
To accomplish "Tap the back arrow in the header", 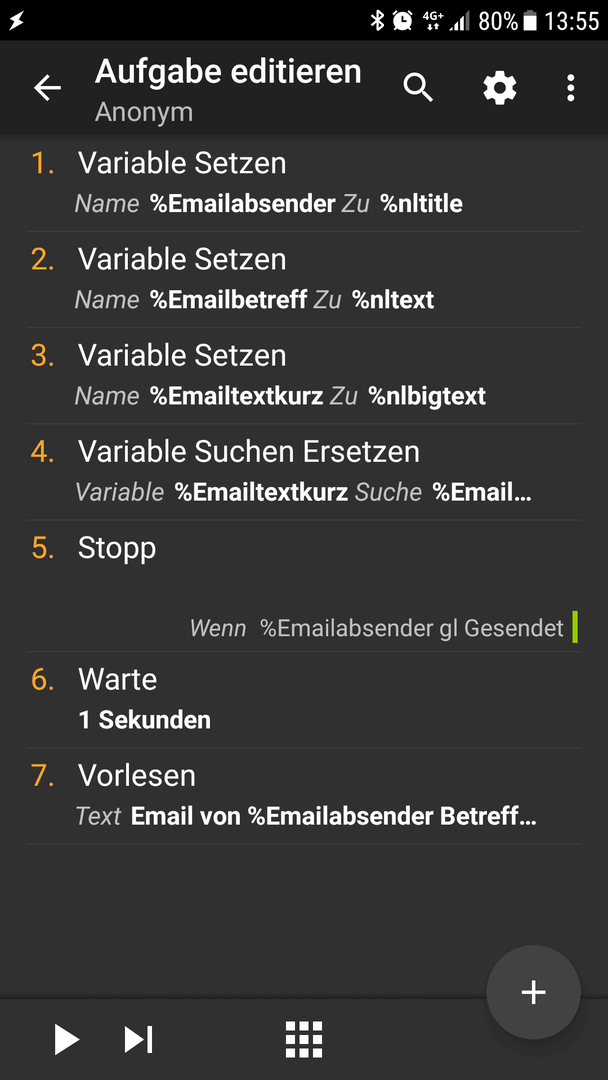I will click(x=48, y=88).
